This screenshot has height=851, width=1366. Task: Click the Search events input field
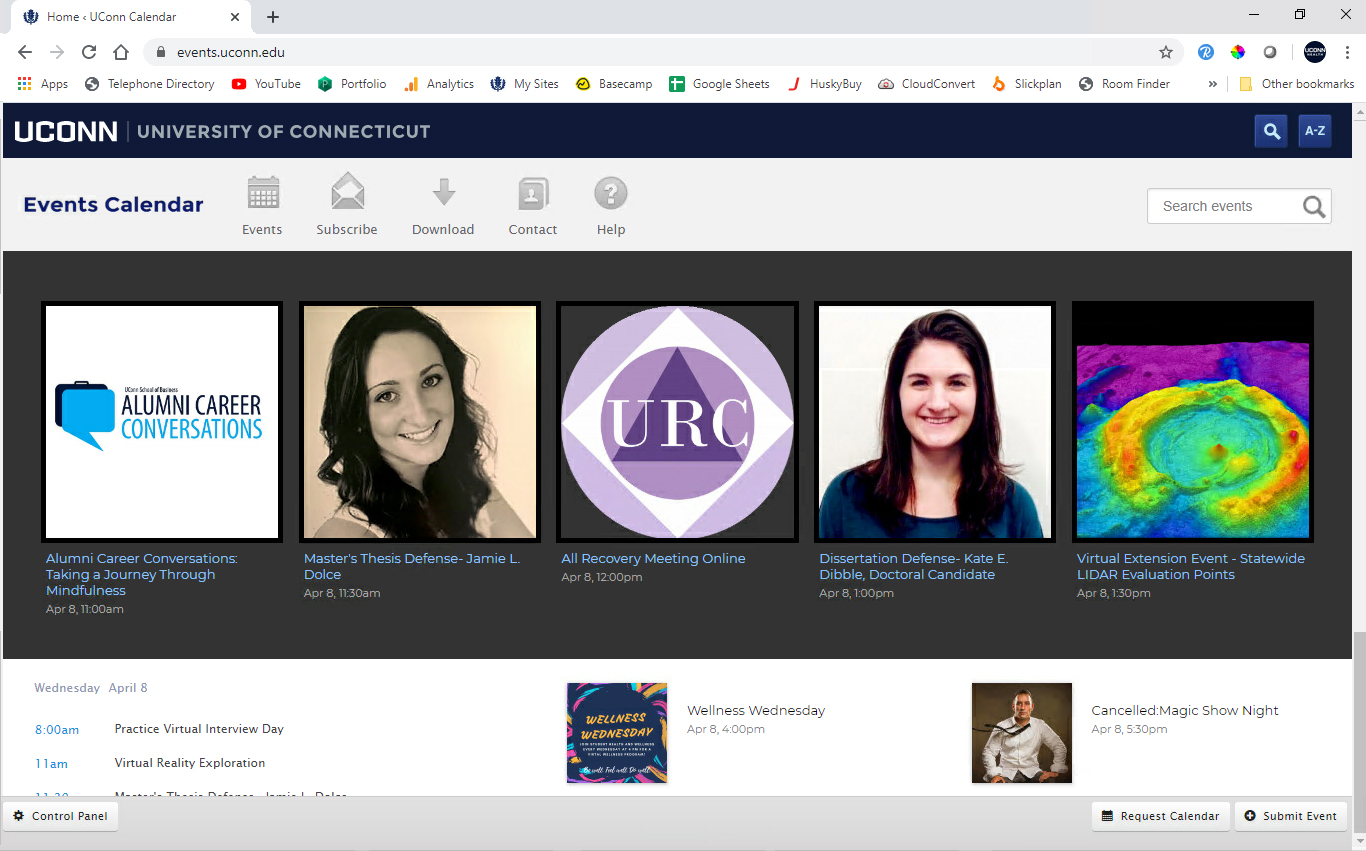(1225, 206)
